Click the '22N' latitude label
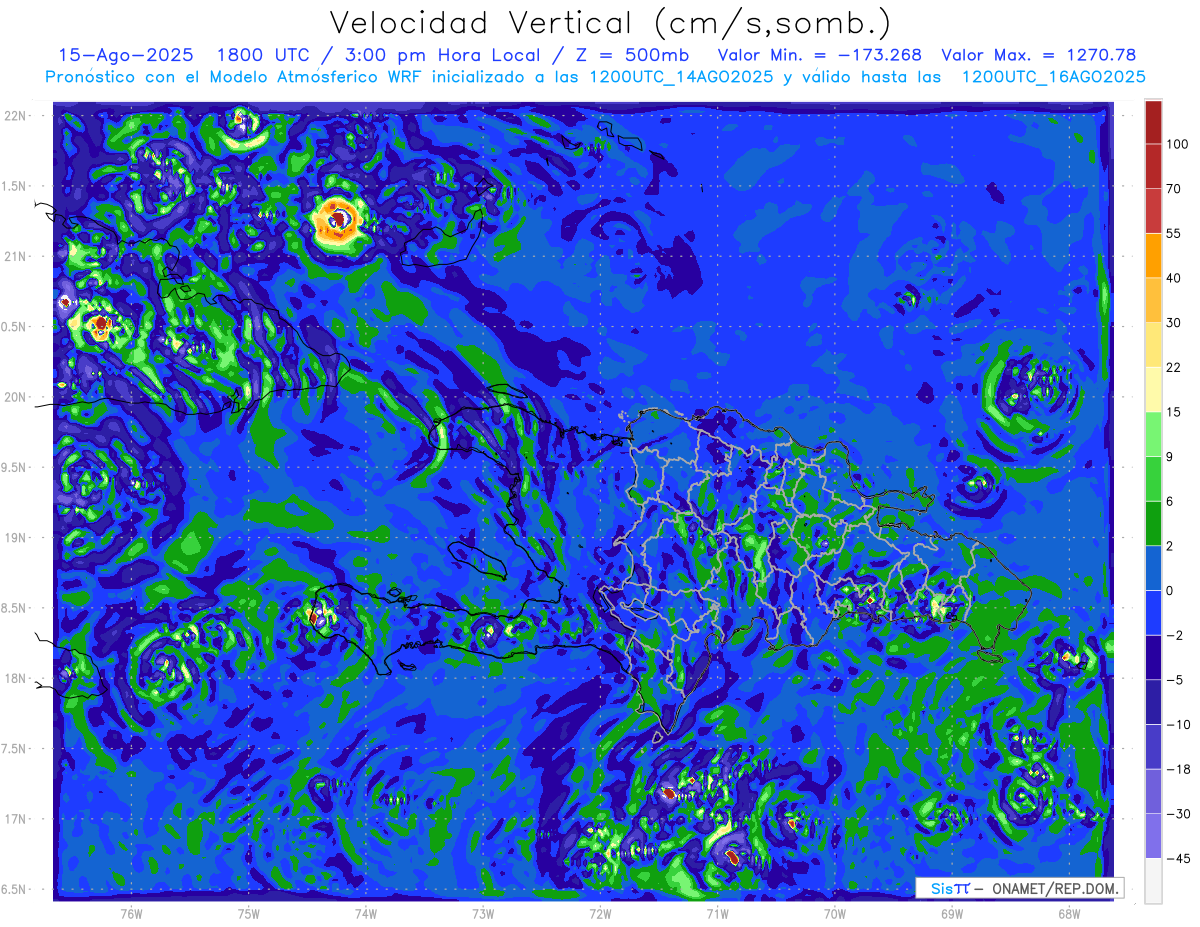The height and width of the screenshot is (927, 1200). pos(16,116)
